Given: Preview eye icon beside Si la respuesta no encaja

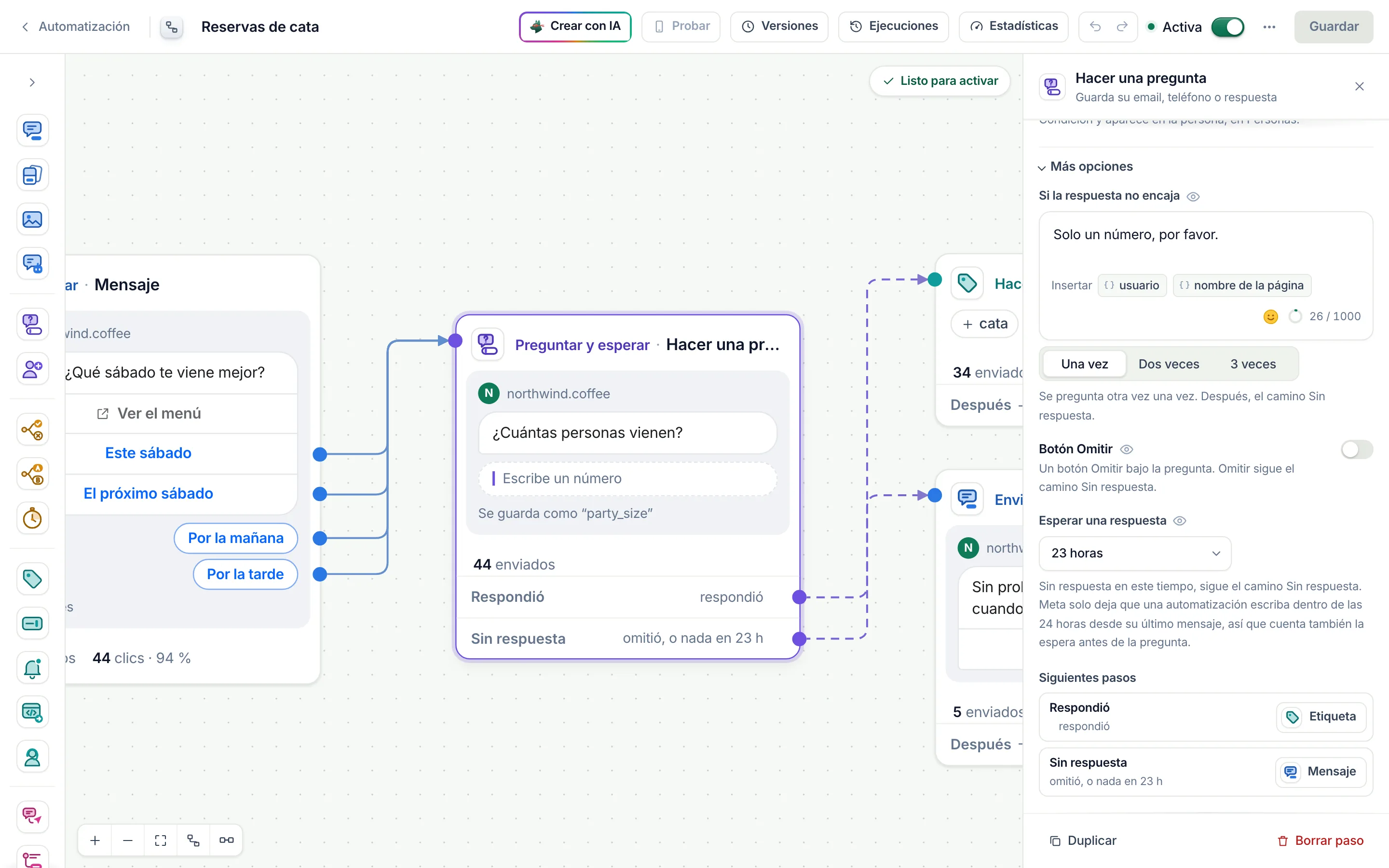Looking at the screenshot, I should [x=1193, y=196].
